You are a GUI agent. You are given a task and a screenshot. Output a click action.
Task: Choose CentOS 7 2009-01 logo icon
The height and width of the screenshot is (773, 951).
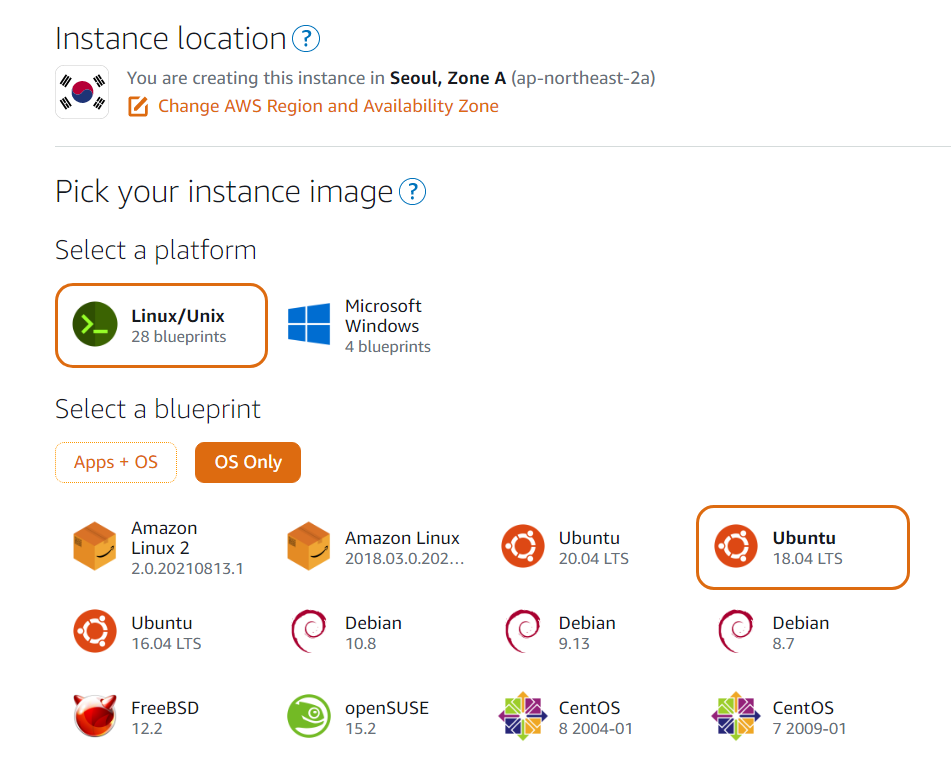[736, 716]
